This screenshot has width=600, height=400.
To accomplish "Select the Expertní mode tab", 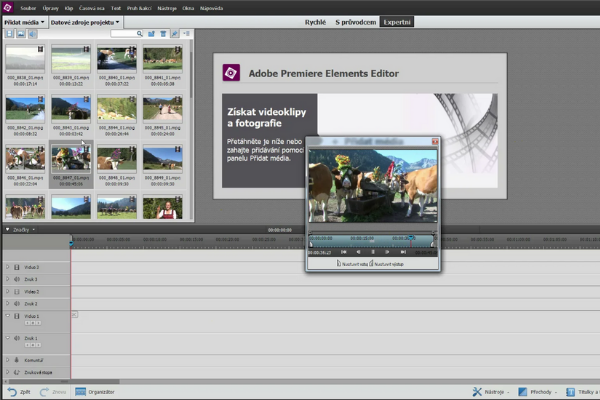I will [397, 22].
